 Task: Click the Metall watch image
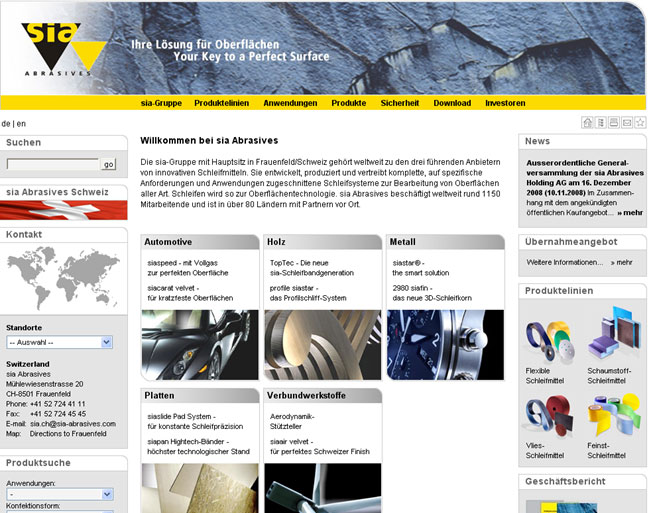(x=446, y=345)
